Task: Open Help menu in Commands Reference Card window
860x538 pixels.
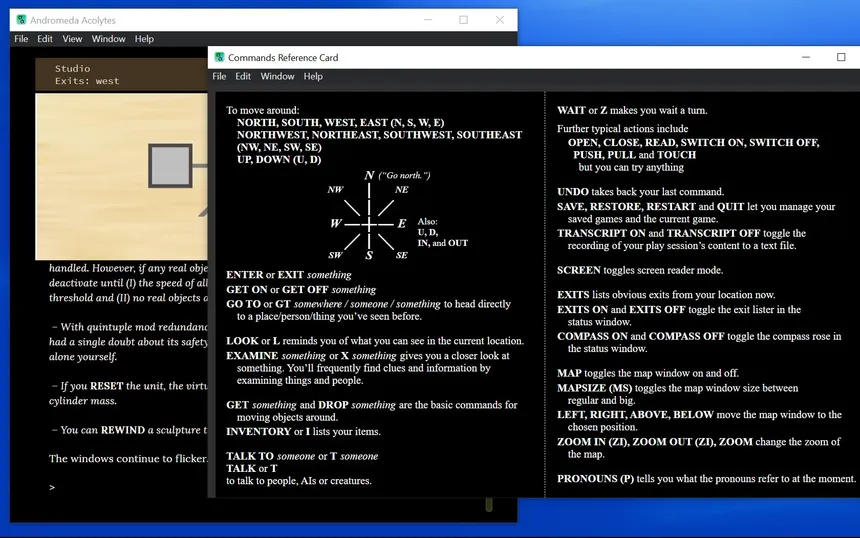Action: (x=313, y=76)
